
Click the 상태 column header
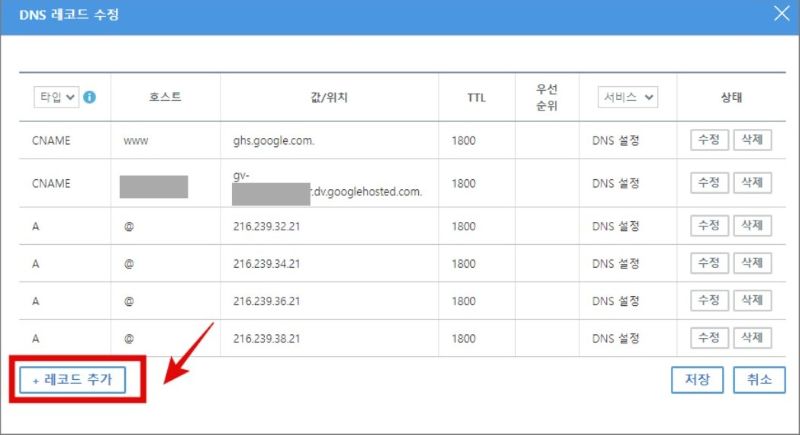coord(731,97)
